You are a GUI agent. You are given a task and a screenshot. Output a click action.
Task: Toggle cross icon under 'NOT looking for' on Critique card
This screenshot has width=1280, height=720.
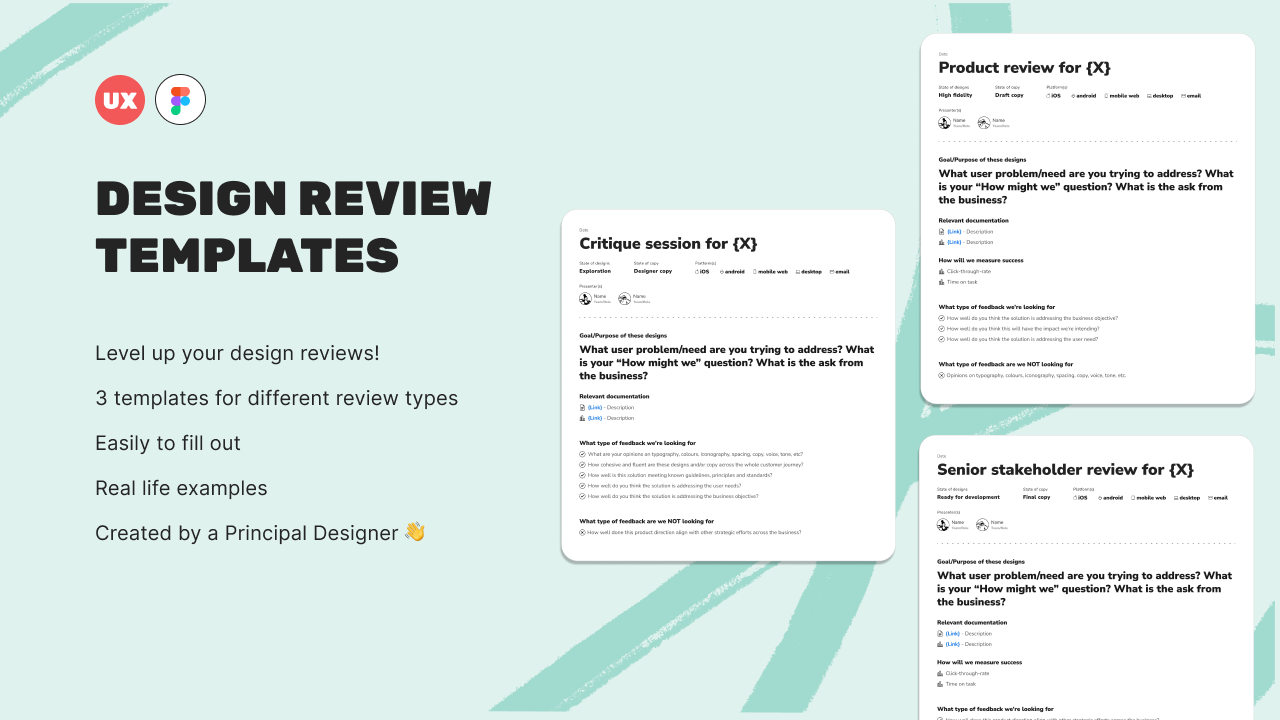(x=582, y=532)
